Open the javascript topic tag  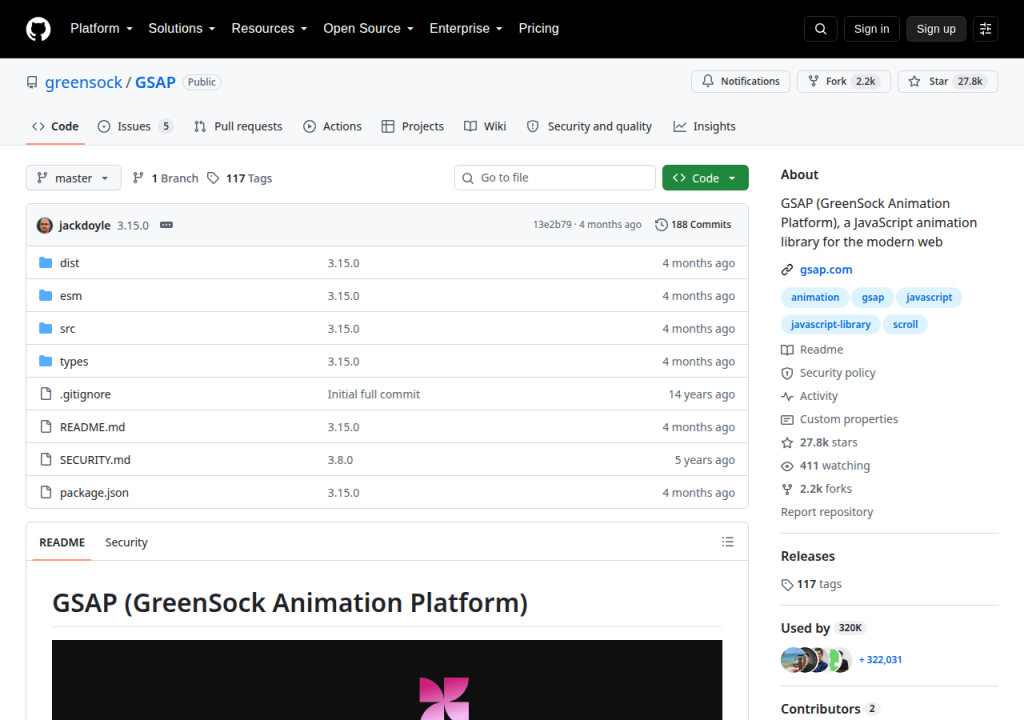point(929,297)
